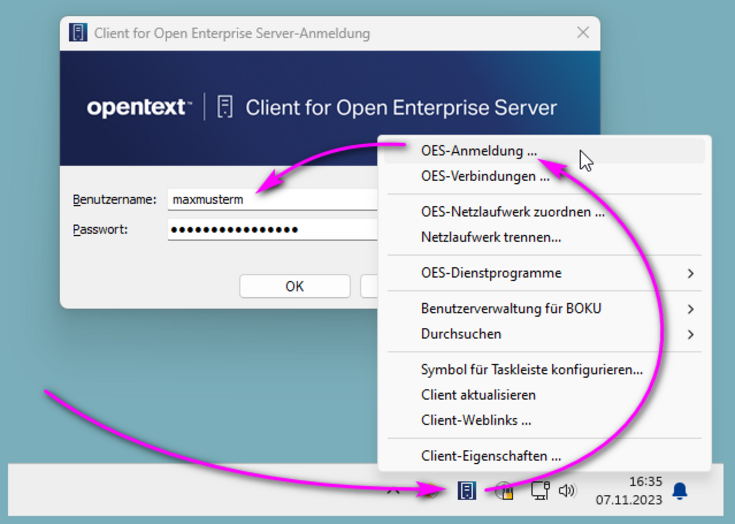The height and width of the screenshot is (524, 735).
Task: Open the notification bell icon
Action: pyautogui.click(x=680, y=491)
